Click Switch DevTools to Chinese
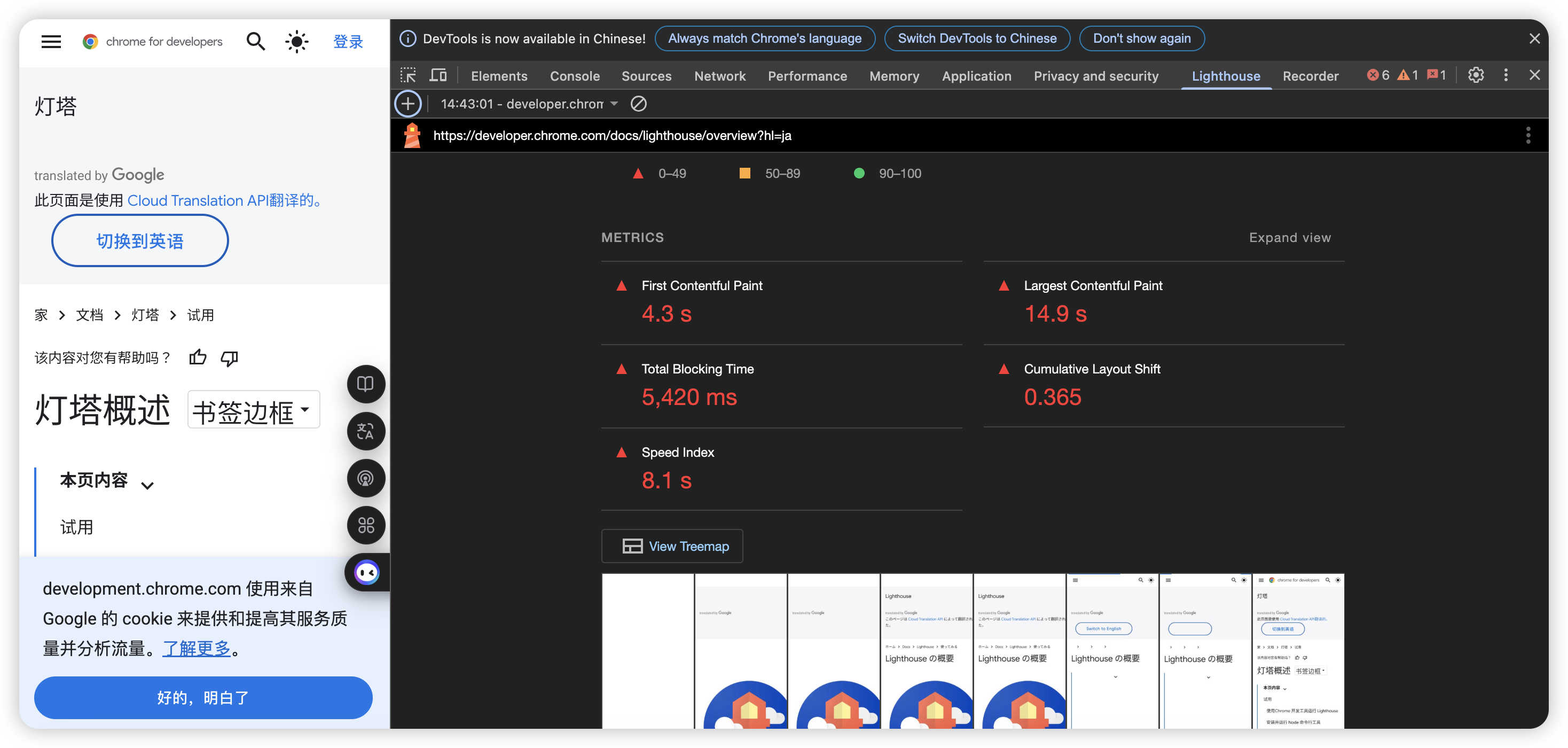The height and width of the screenshot is (748, 1568). [x=976, y=38]
